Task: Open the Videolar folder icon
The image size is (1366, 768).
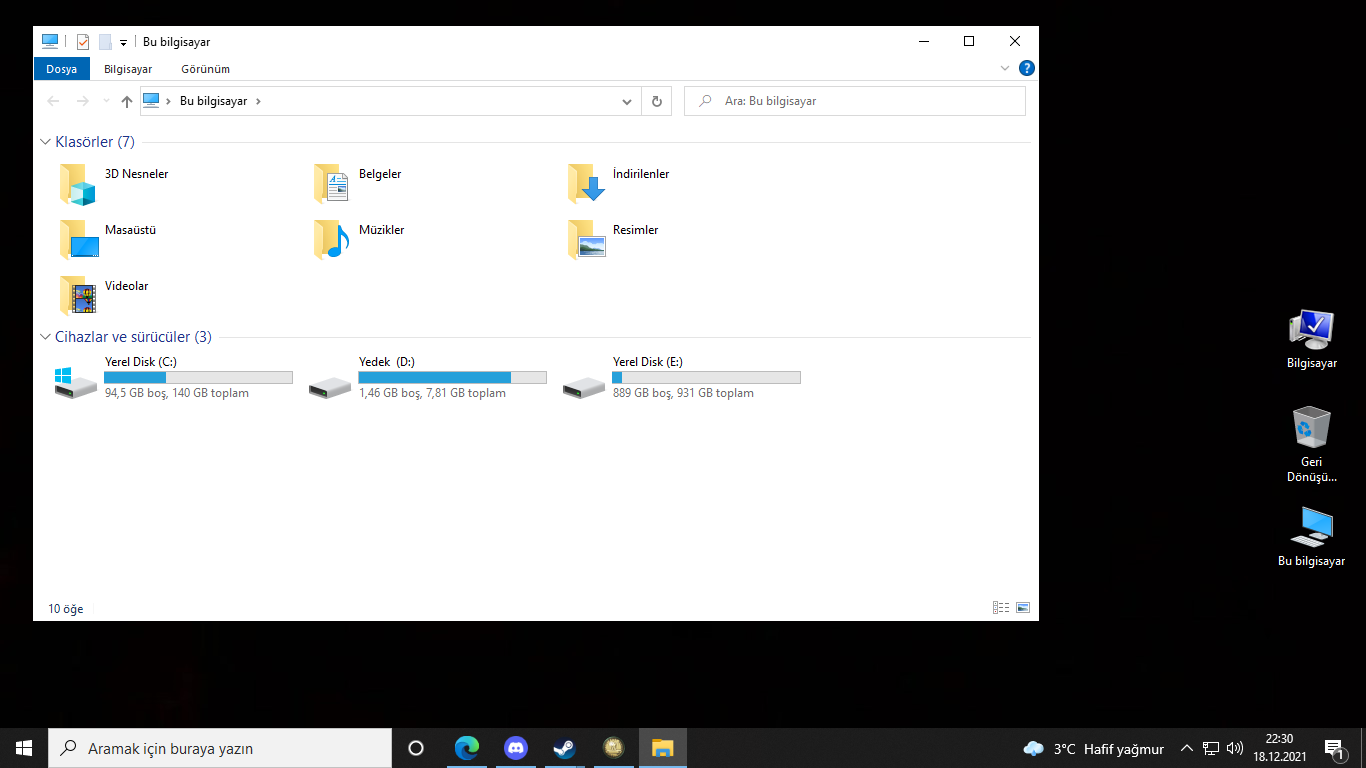Action: coord(77,296)
